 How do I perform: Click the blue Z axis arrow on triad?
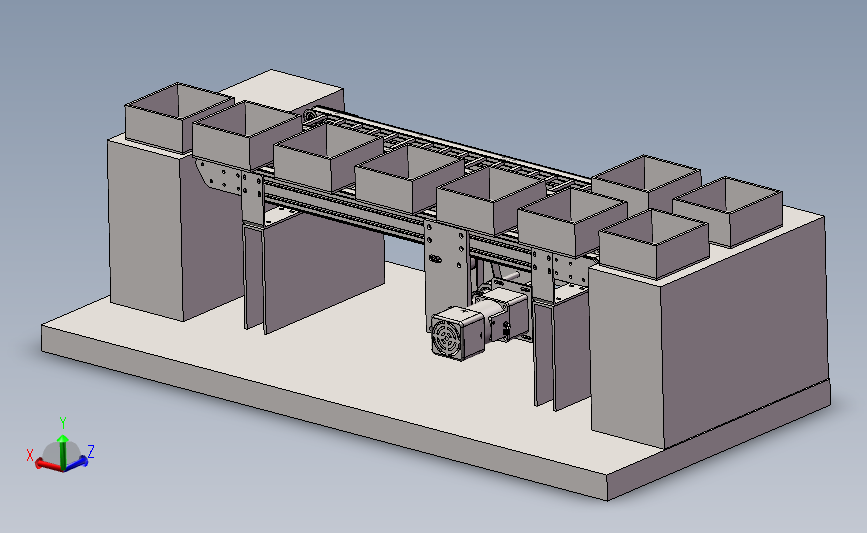(x=76, y=462)
